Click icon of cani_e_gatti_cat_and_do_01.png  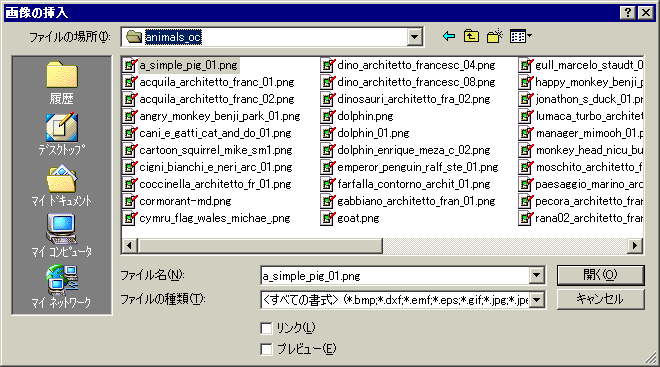coord(130,133)
